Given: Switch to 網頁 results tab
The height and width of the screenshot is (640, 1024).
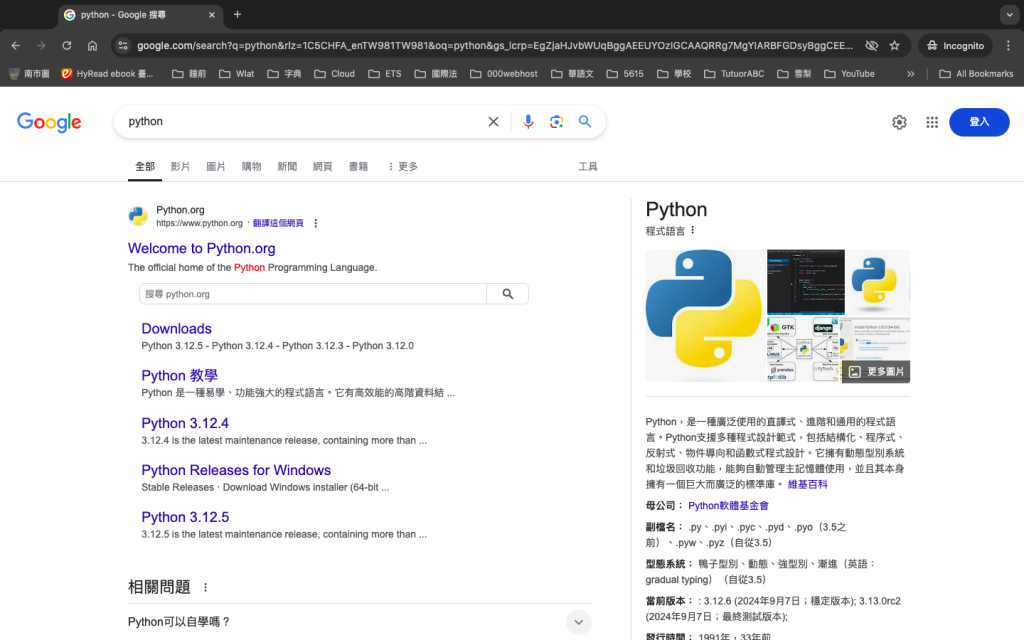Looking at the screenshot, I should click(x=323, y=167).
